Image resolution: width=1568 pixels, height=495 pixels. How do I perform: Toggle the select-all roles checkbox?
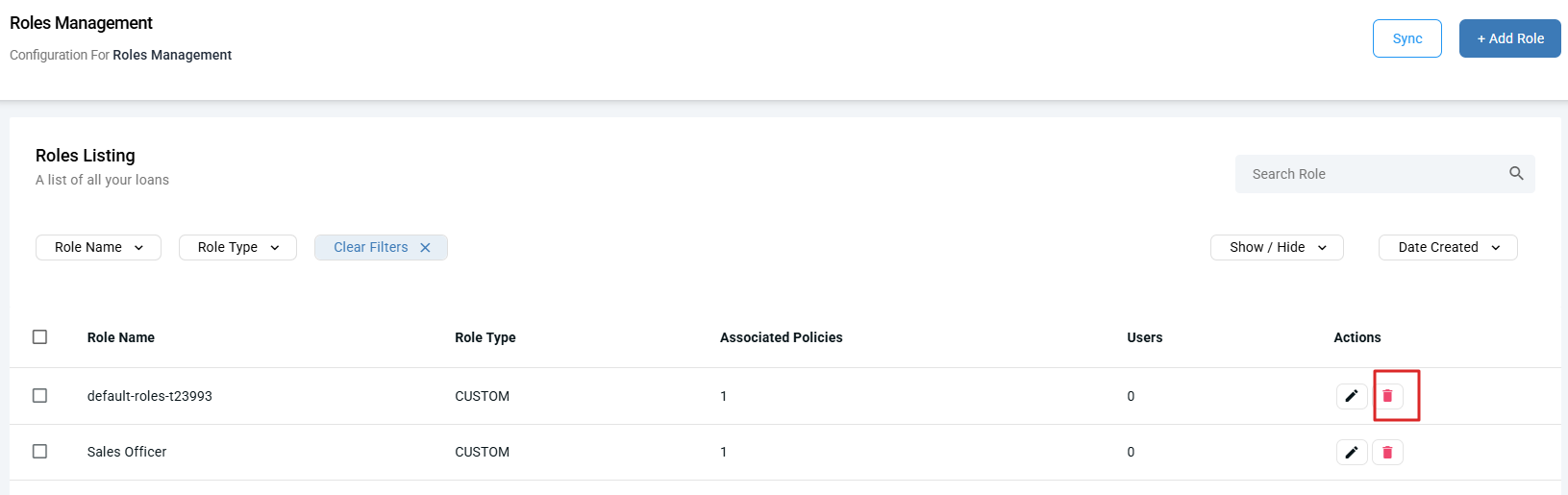[x=39, y=337]
